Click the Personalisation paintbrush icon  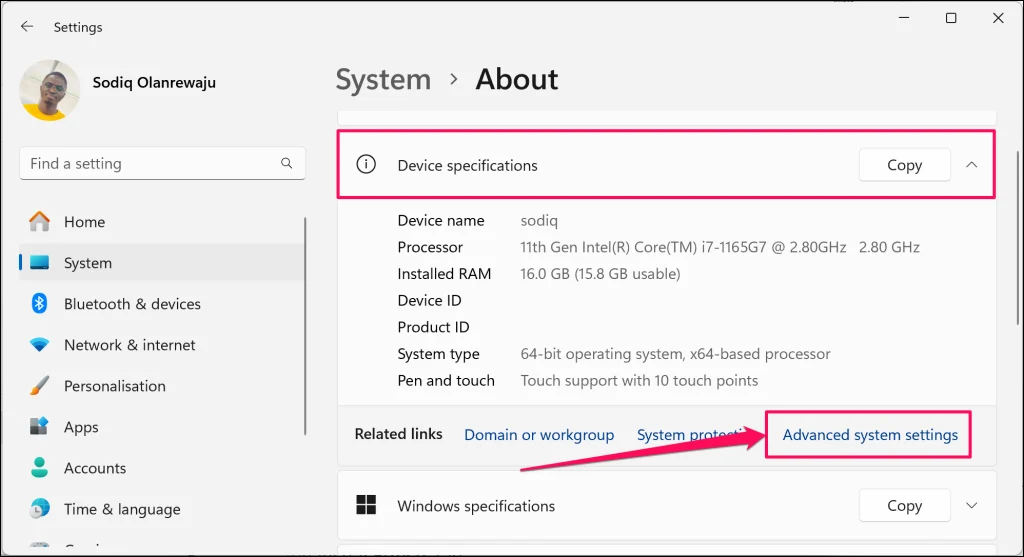(40, 386)
